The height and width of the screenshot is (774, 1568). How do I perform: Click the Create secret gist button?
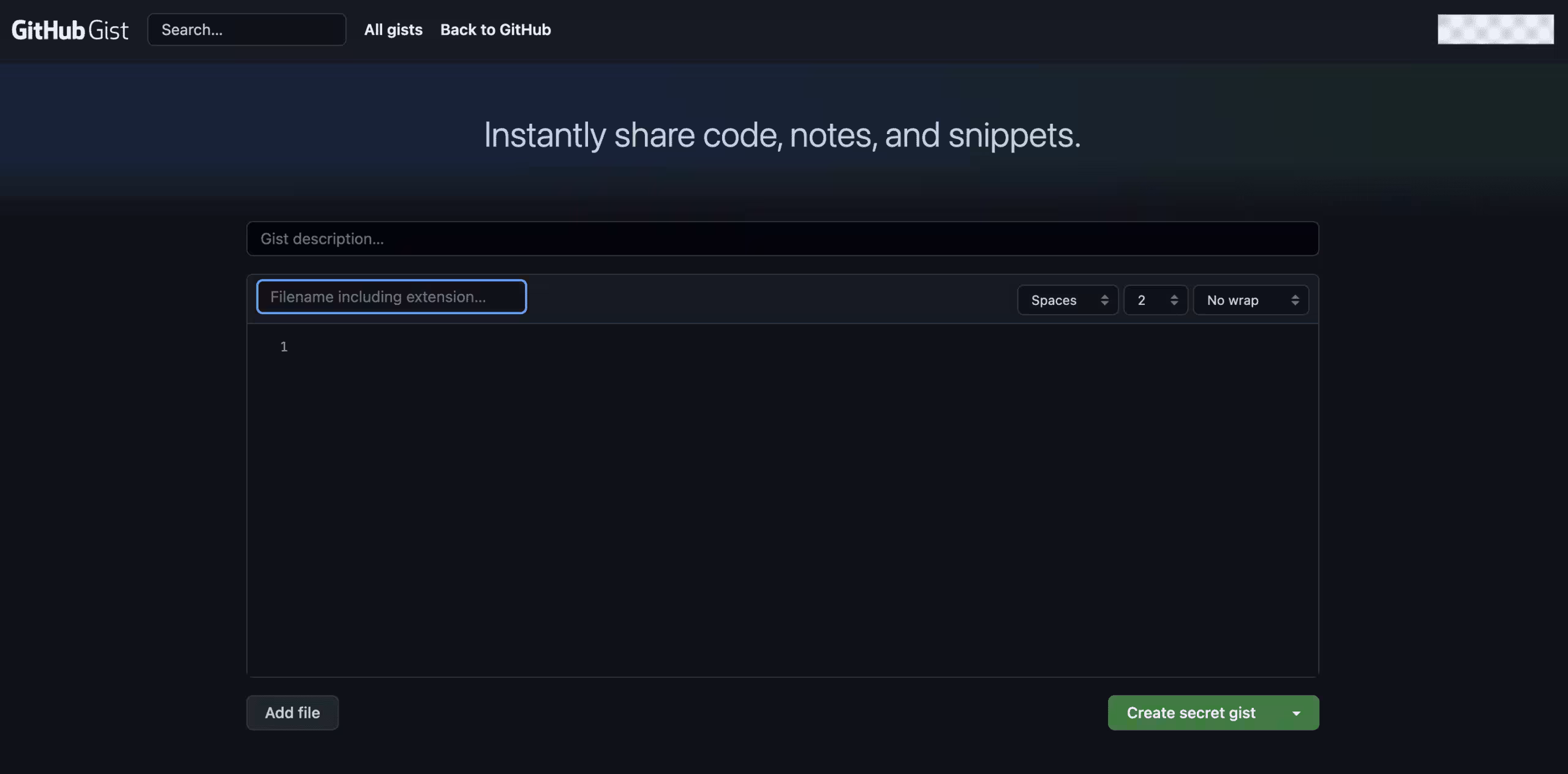(1191, 713)
